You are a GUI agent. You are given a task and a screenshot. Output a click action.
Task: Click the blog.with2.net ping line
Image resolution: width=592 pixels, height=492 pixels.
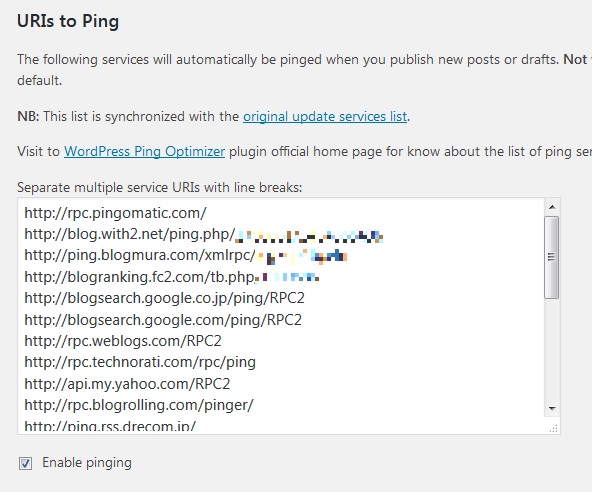click(204, 234)
